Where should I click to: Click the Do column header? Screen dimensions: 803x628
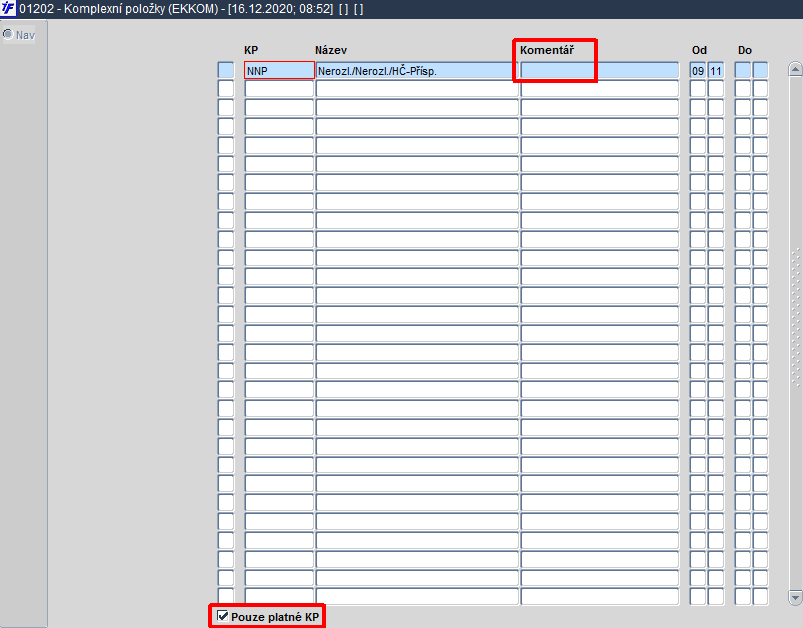[745, 50]
